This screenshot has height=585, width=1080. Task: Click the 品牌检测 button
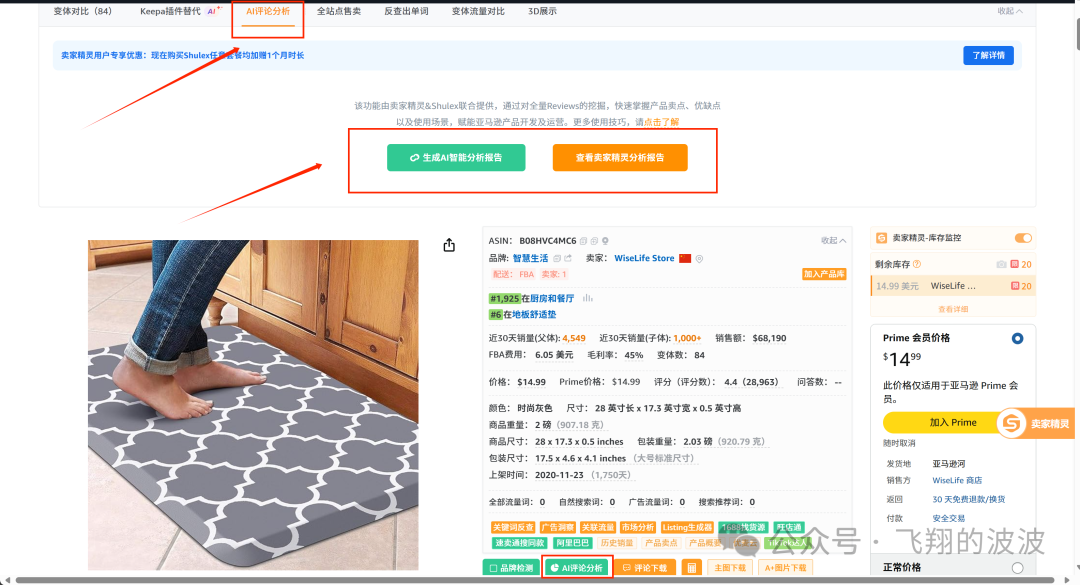tap(511, 568)
